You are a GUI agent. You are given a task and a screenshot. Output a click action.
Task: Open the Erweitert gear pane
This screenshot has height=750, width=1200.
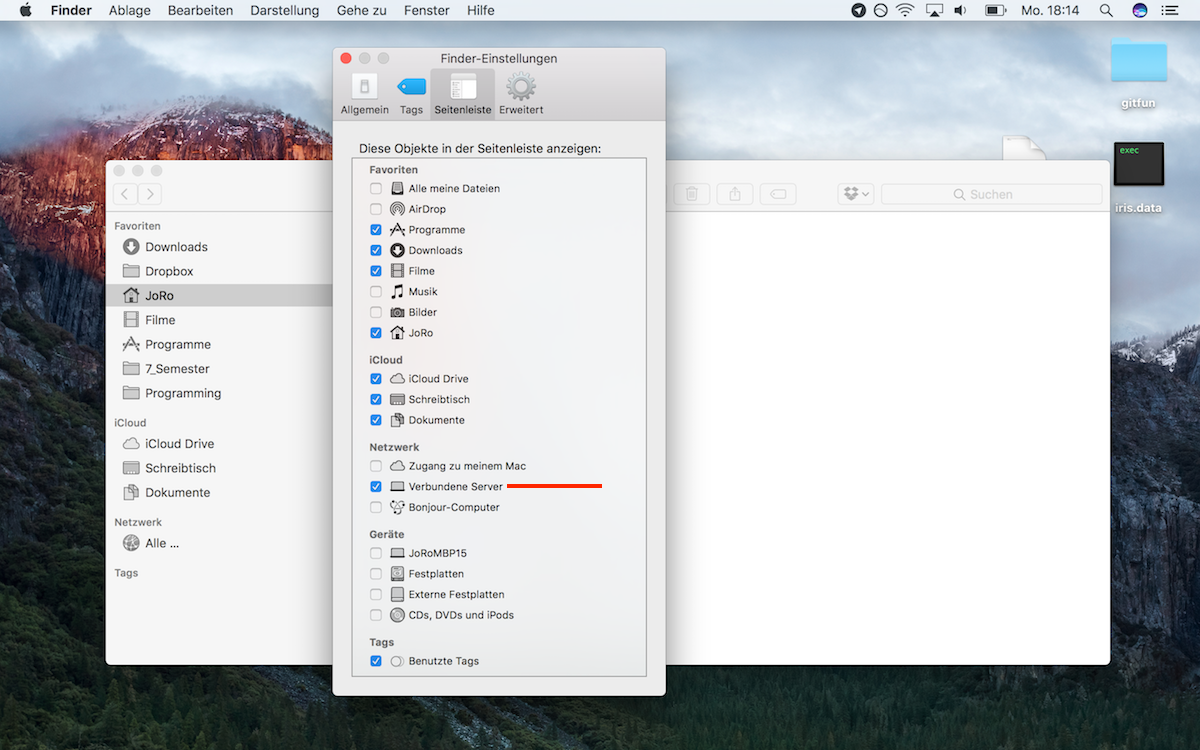(521, 93)
